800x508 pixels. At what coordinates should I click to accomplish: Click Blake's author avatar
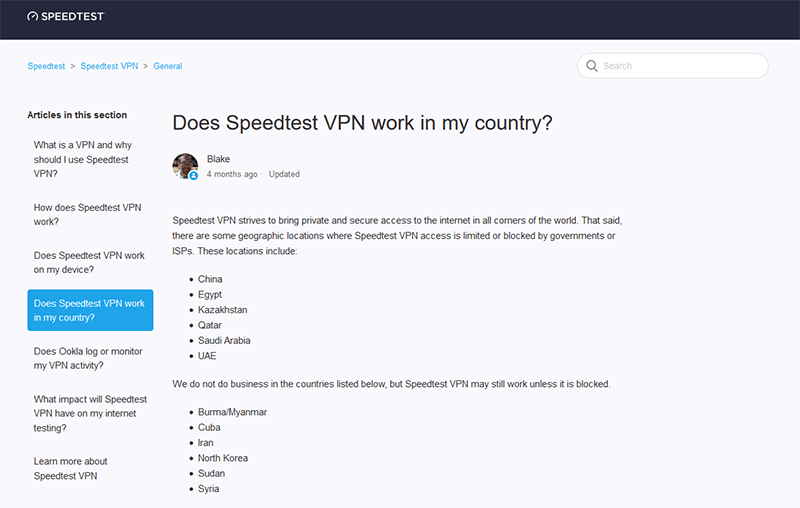(185, 166)
